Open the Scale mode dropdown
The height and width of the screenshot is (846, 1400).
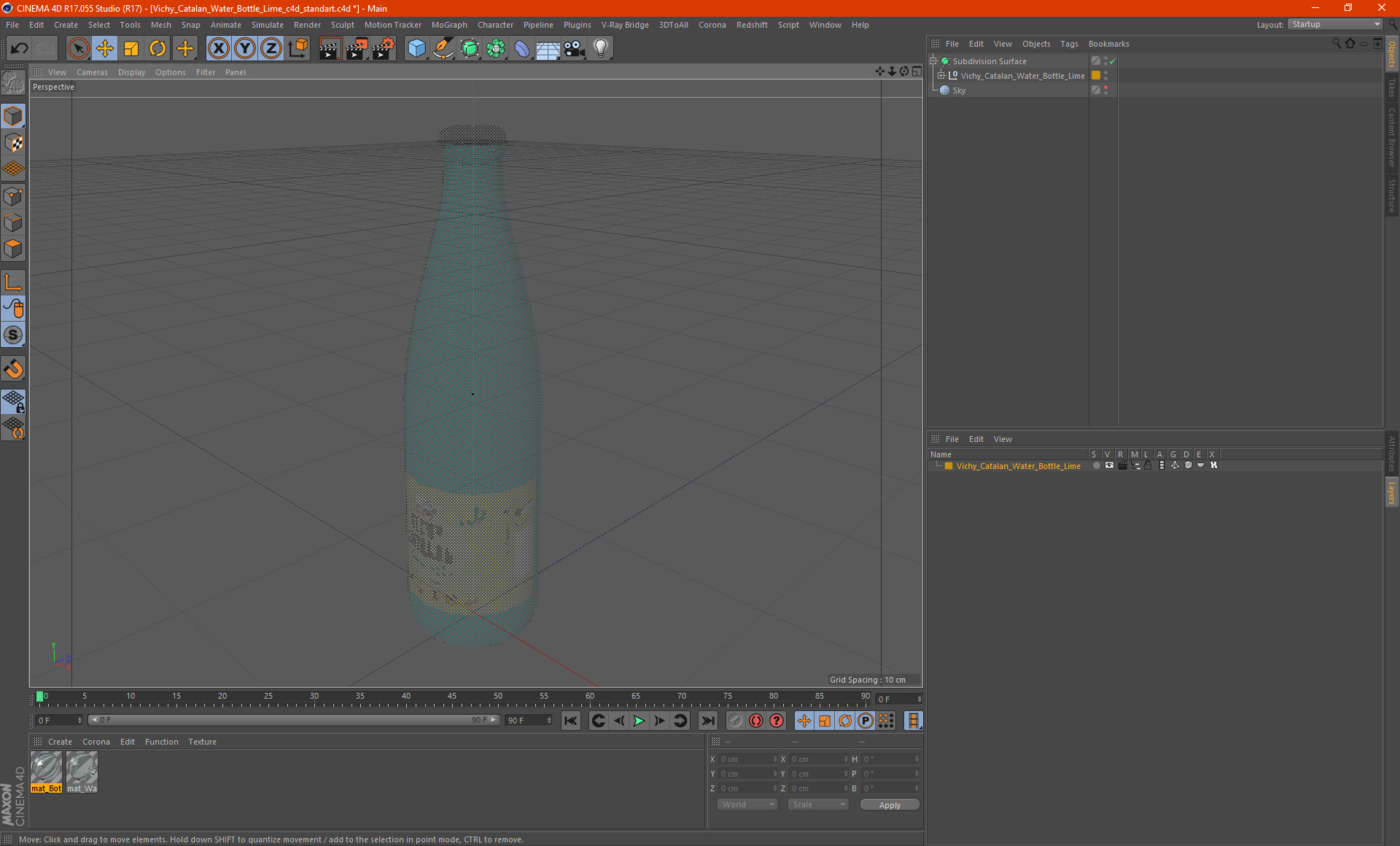pos(818,804)
